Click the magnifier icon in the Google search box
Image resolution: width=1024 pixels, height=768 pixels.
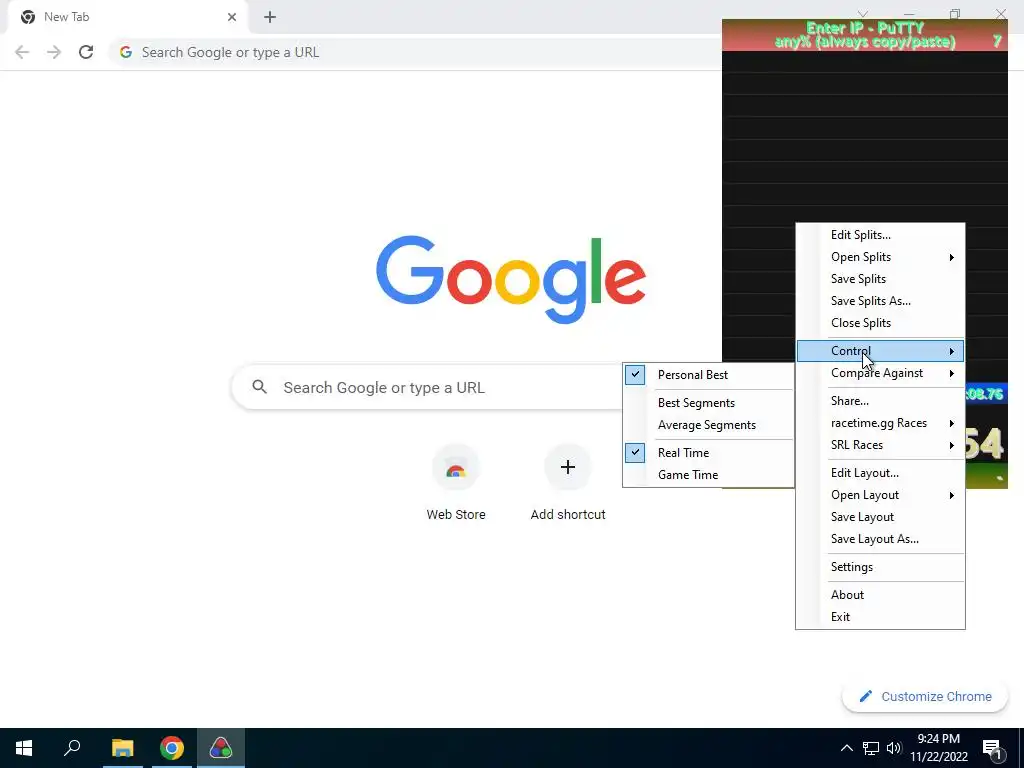259,387
